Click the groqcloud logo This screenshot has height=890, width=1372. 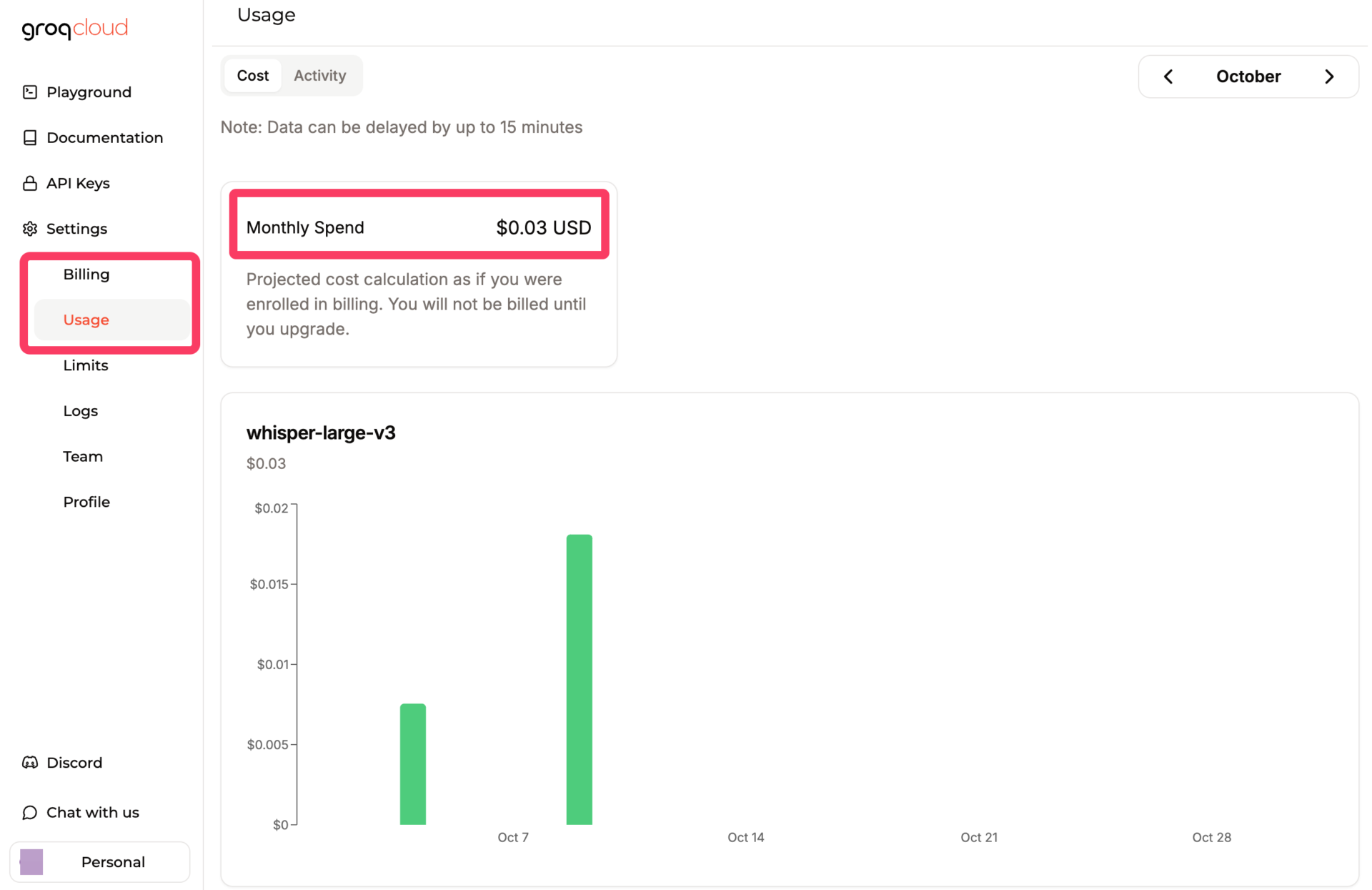point(74,29)
